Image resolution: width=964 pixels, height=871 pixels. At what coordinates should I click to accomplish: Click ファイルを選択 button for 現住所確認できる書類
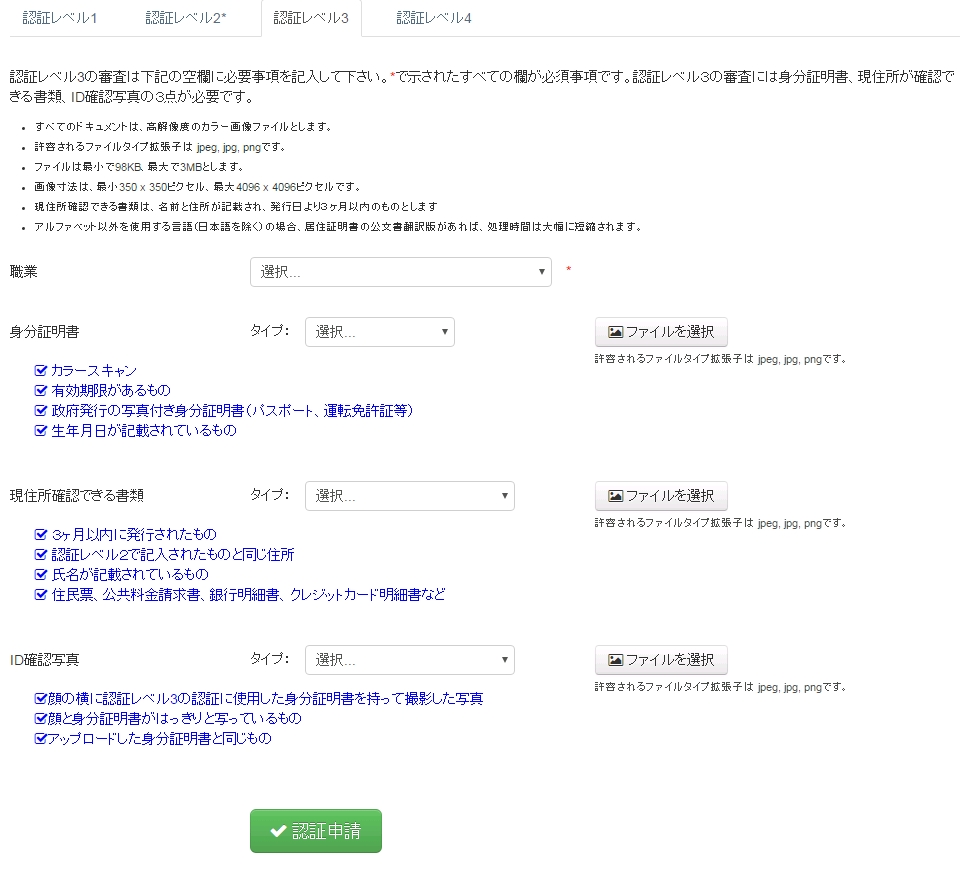[661, 496]
